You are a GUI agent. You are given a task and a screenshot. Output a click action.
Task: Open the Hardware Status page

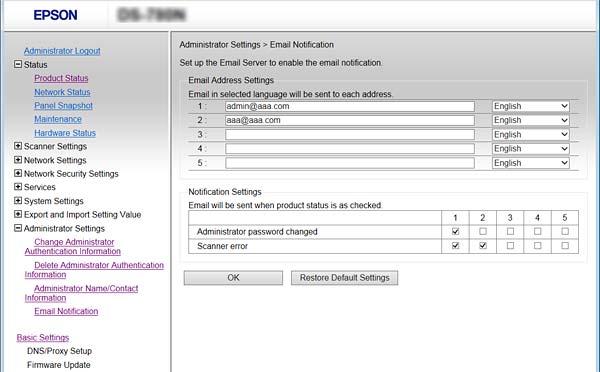pyautogui.click(x=65, y=133)
